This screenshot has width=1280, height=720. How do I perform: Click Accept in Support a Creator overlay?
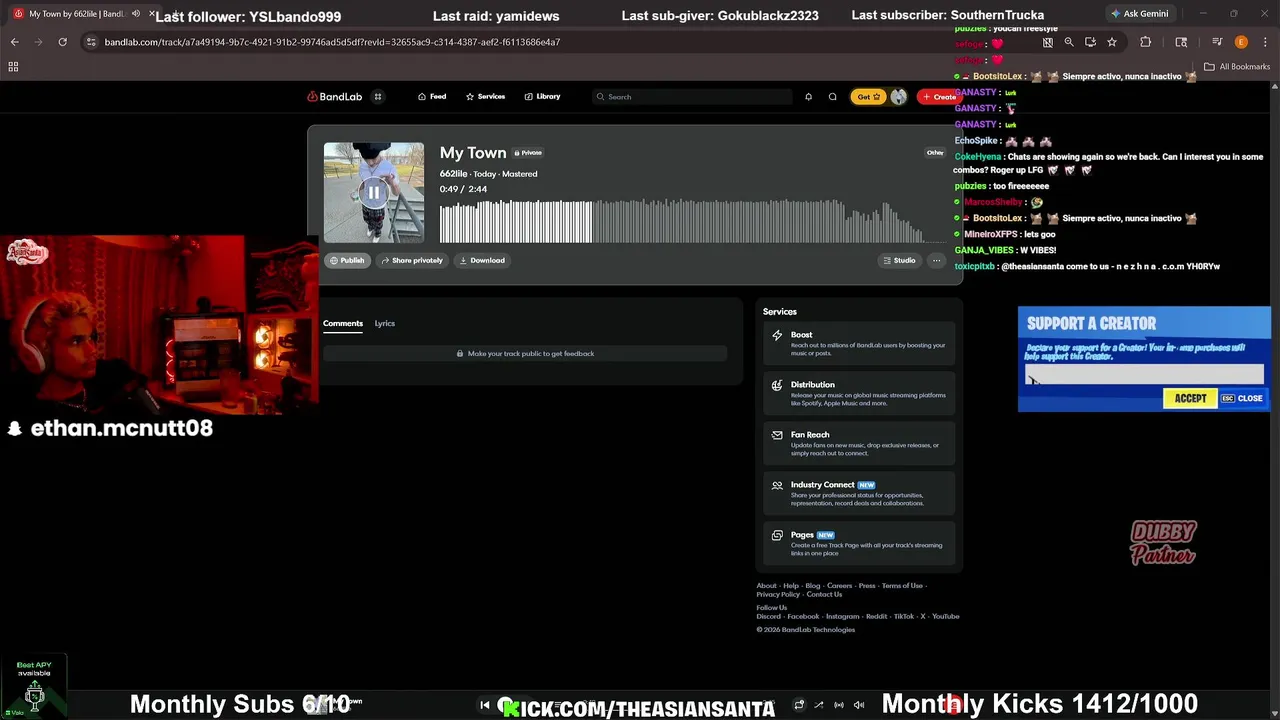1190,398
